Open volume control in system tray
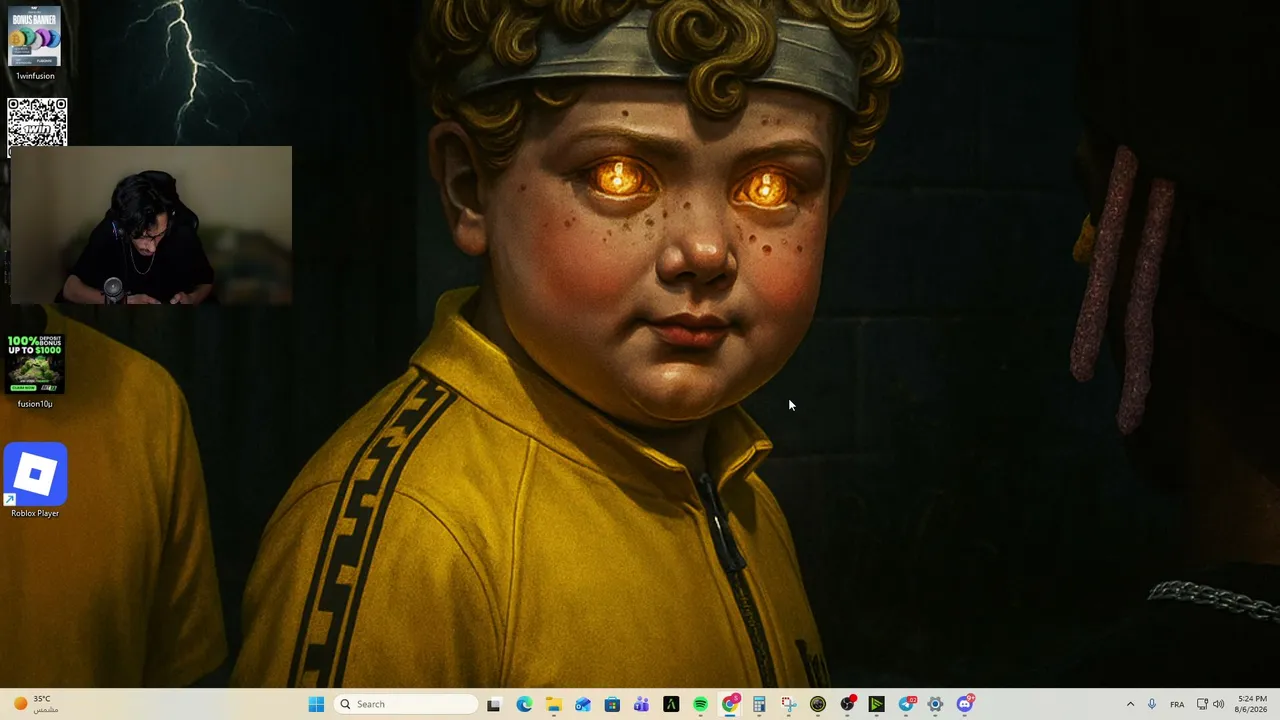 (1218, 704)
